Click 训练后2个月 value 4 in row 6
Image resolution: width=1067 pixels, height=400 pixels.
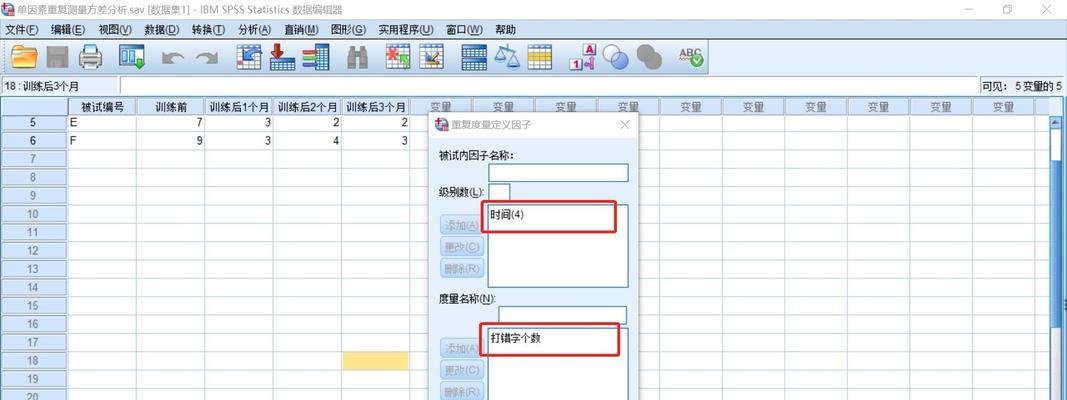(x=307, y=141)
